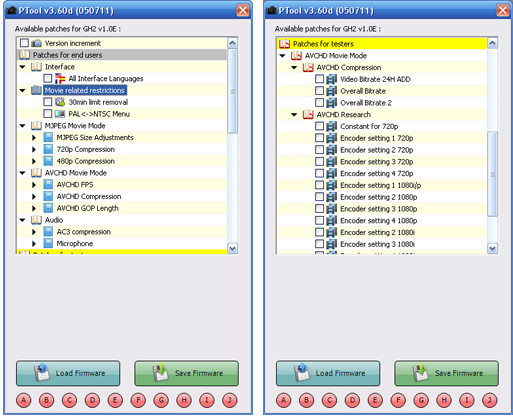Load Firmware in the right PTool window
Screen dimensions: 513x418
[x=328, y=373]
